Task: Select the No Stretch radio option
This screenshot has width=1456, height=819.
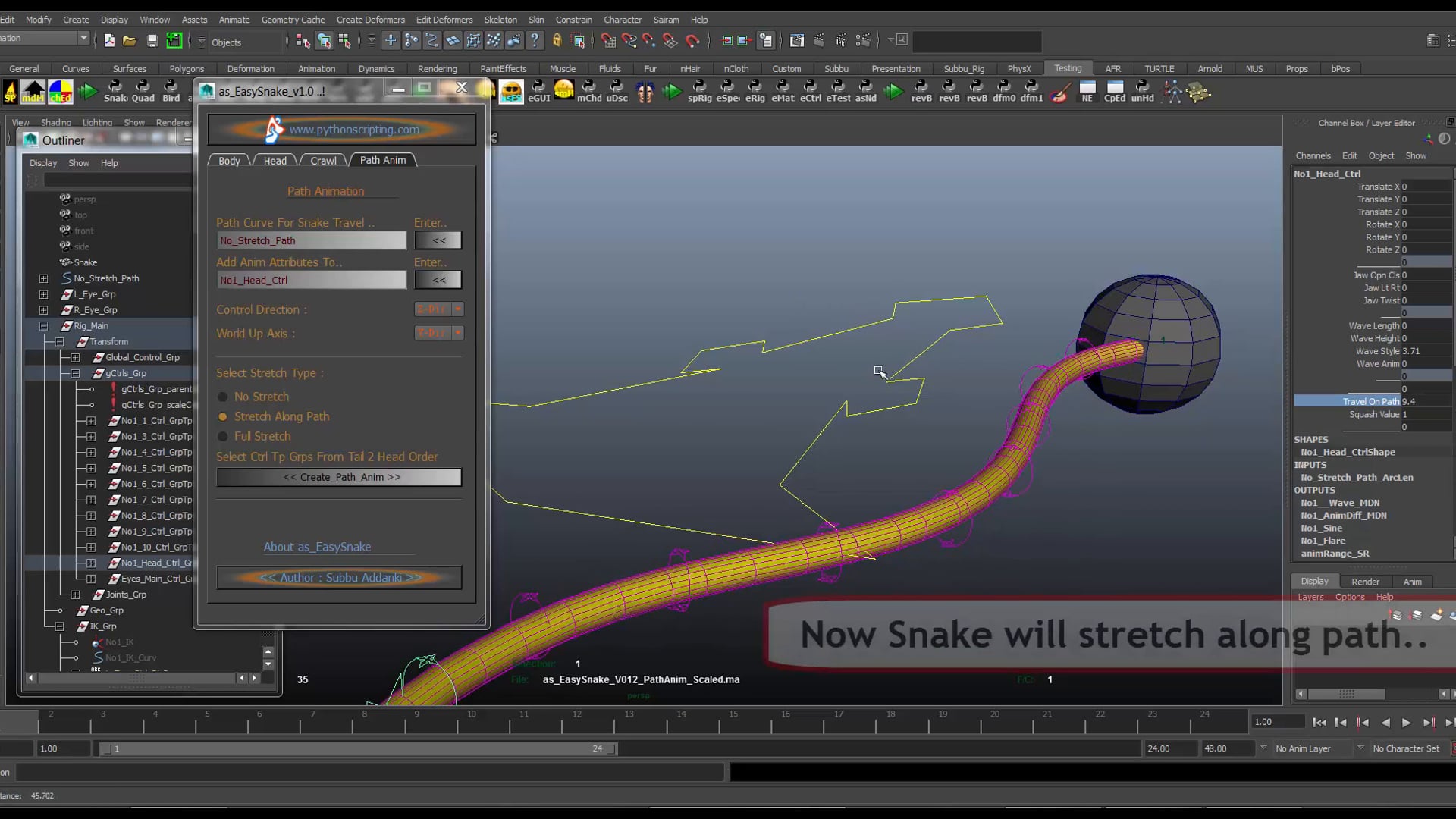Action: pos(223,397)
